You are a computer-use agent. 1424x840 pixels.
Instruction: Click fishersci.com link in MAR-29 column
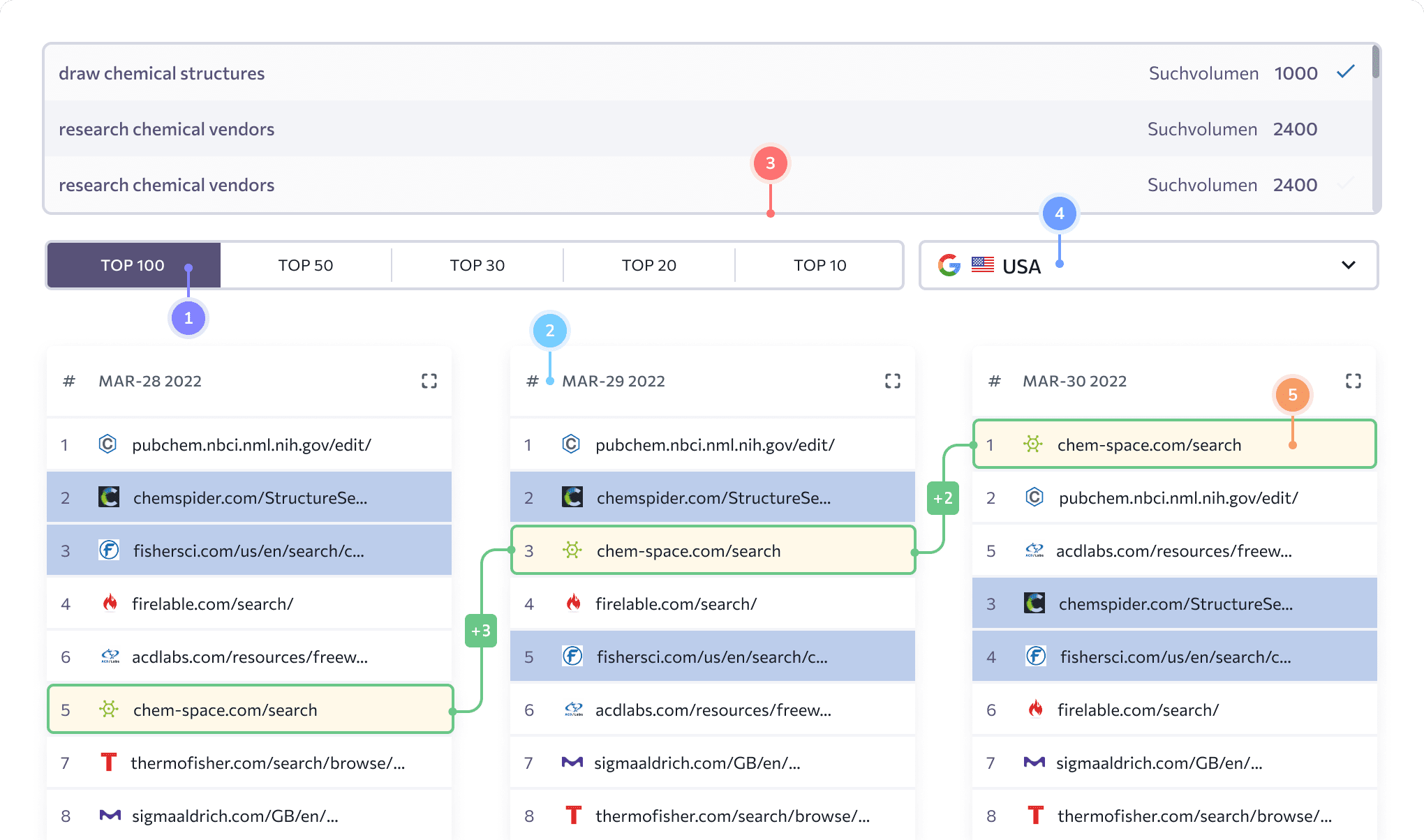712,657
